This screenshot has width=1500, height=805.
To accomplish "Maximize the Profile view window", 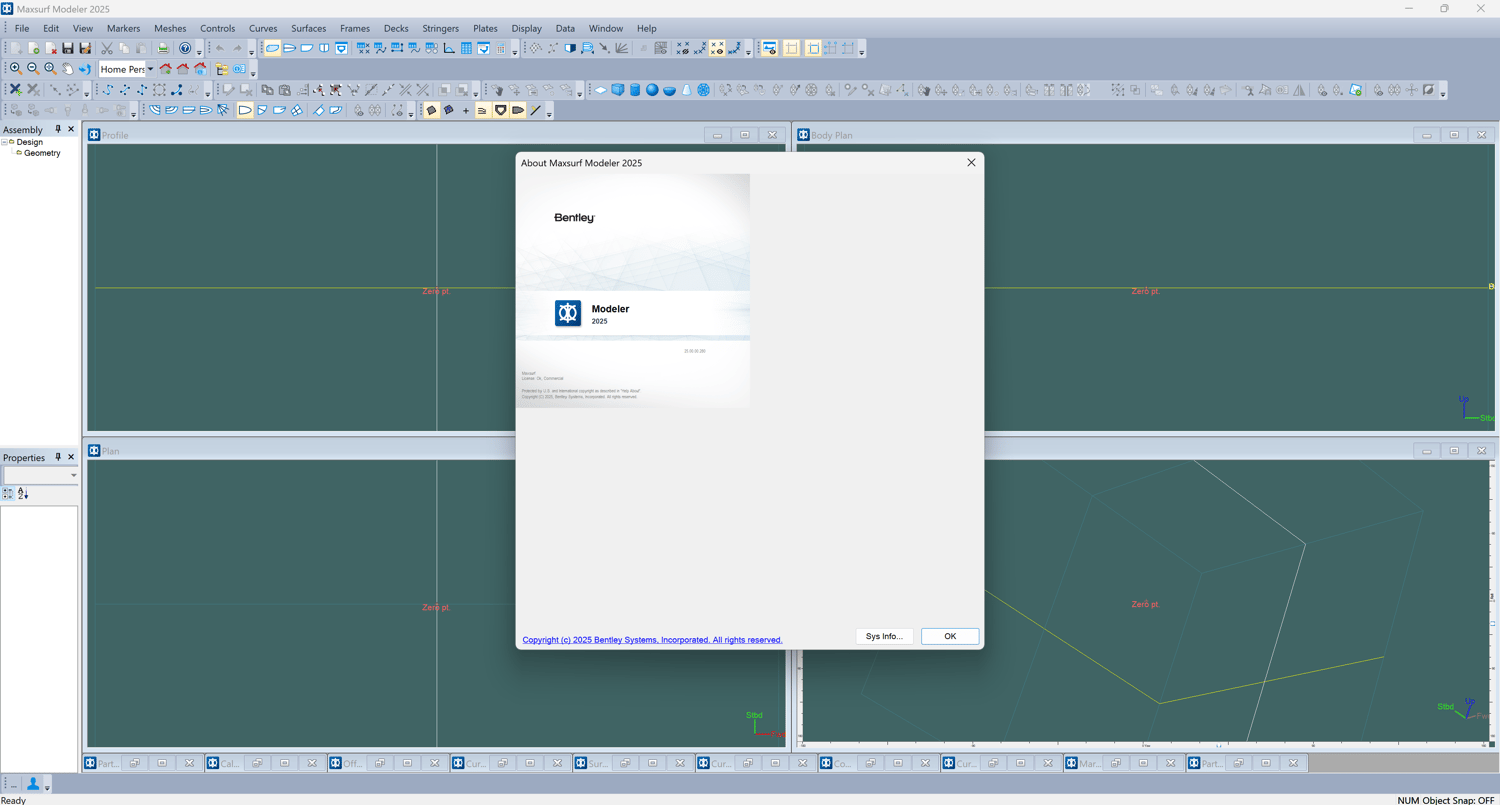I will [x=745, y=135].
